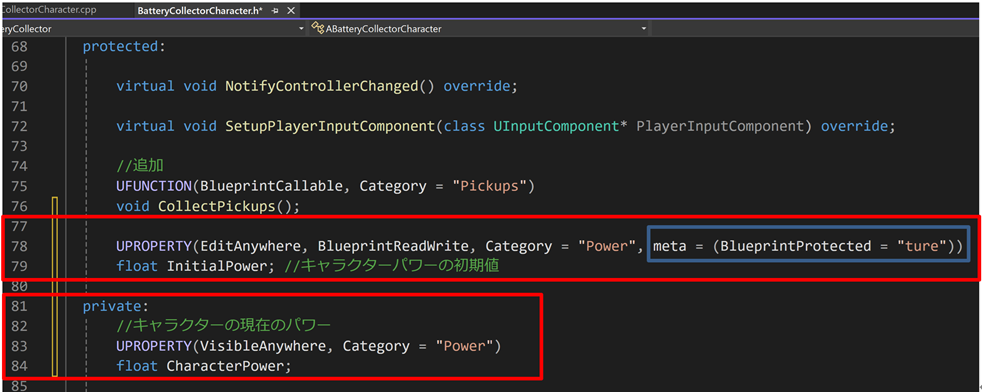
Task: Pin the BatteryCollectorCharacter.h tab
Action: 276,11
